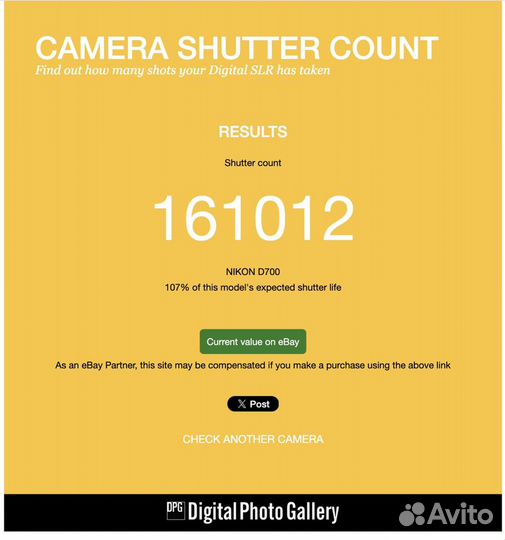Click the Avito dots logo icon
The image size is (505, 540).
click(412, 514)
